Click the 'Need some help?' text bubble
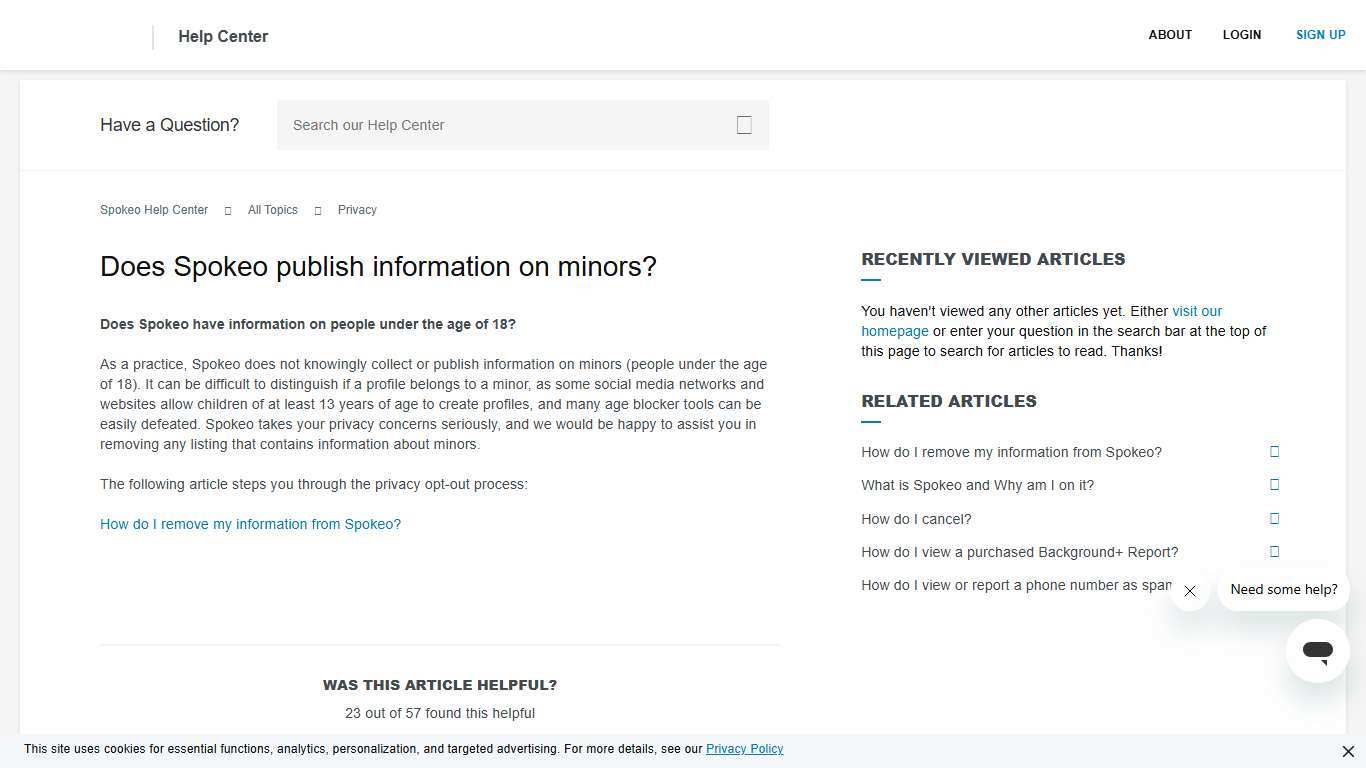 (x=1283, y=589)
